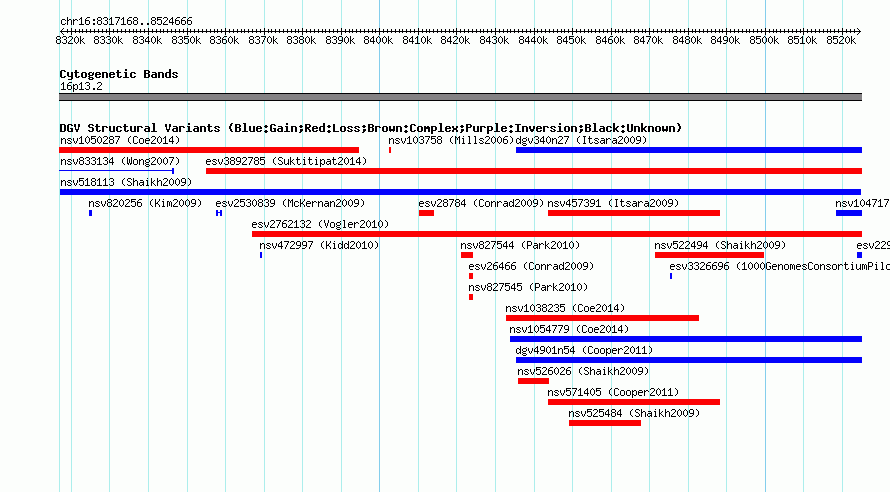
Task: Select the dgv4901n54 (Cooper2011) blue bar
Action: tap(689, 360)
